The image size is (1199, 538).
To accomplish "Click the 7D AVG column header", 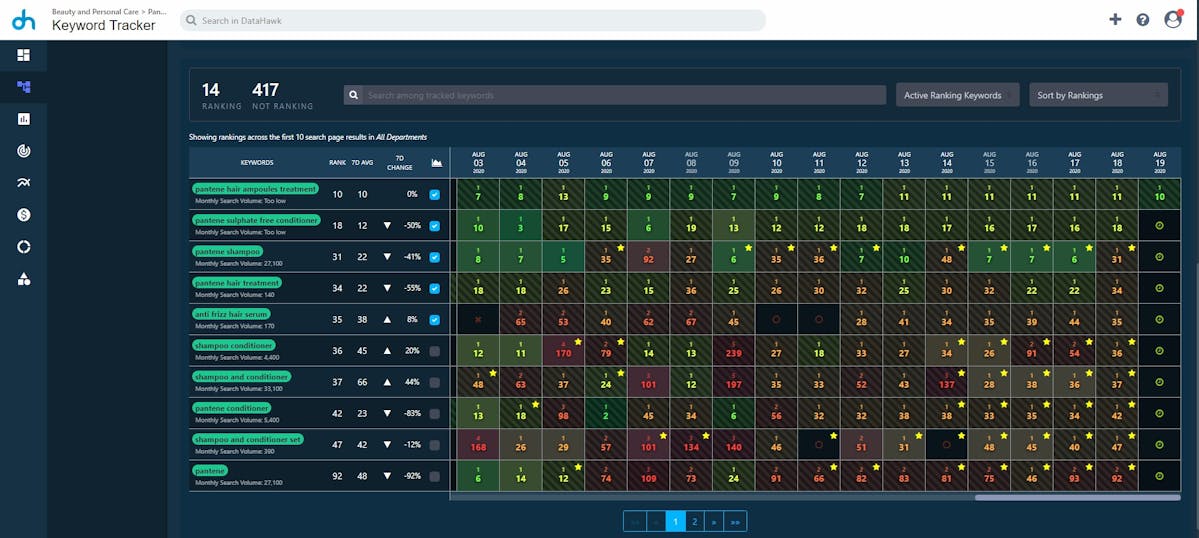I will click(362, 163).
